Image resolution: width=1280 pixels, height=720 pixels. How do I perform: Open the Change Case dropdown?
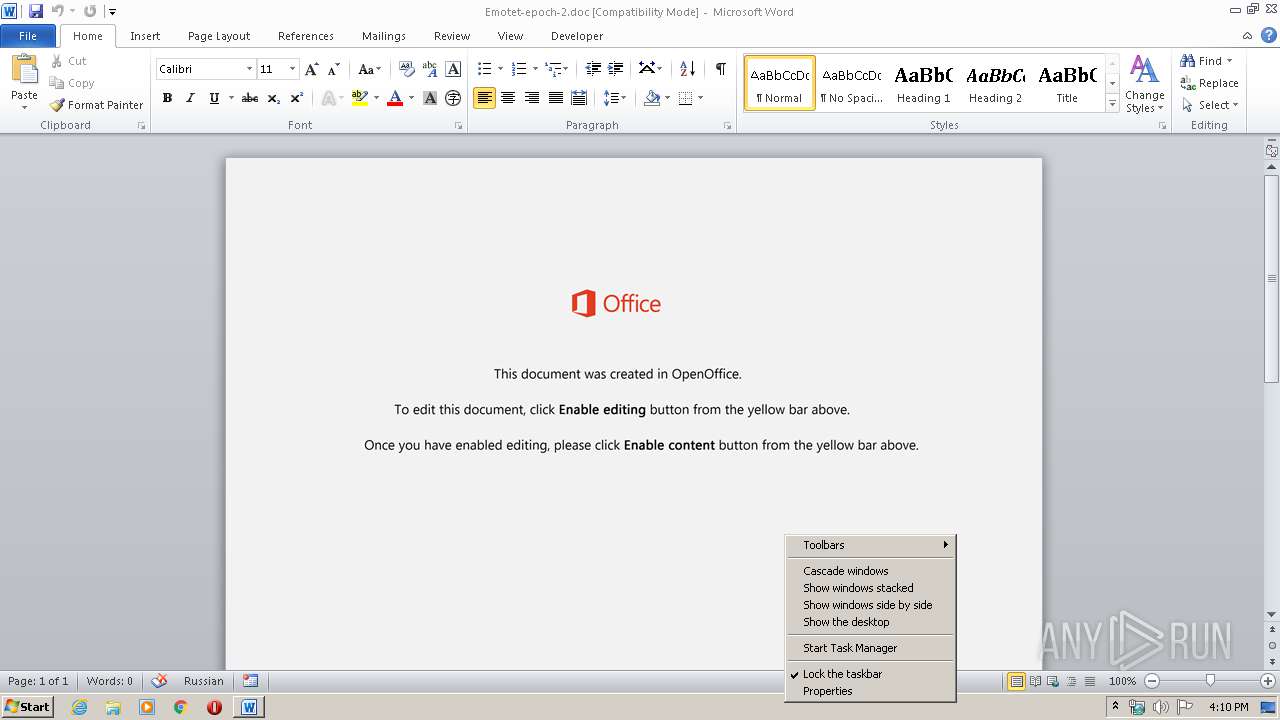[x=369, y=69]
